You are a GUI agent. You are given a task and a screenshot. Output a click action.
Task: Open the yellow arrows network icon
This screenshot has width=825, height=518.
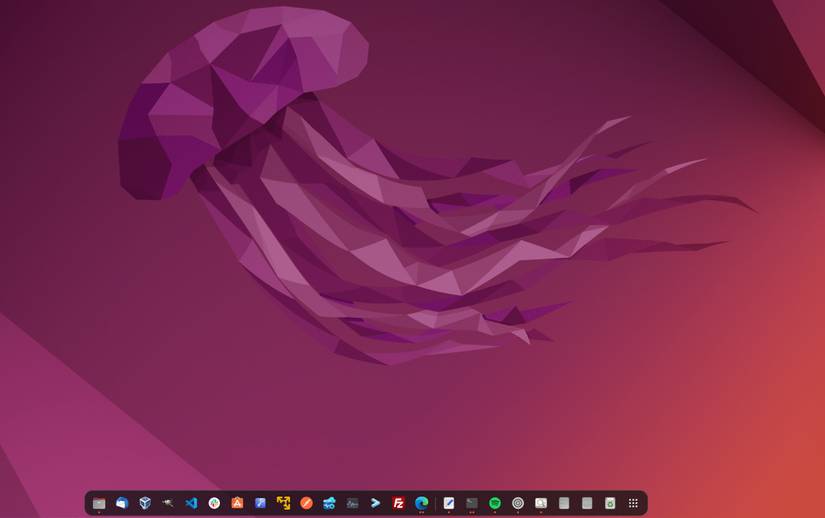click(x=283, y=503)
